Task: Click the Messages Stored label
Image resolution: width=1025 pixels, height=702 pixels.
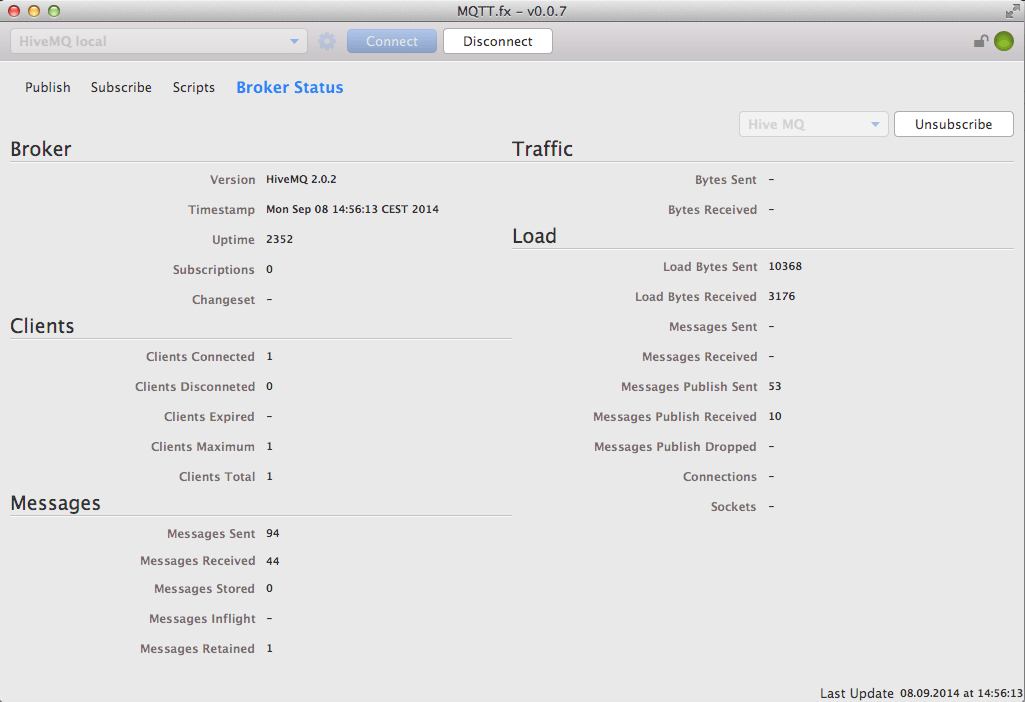Action: 204,588
